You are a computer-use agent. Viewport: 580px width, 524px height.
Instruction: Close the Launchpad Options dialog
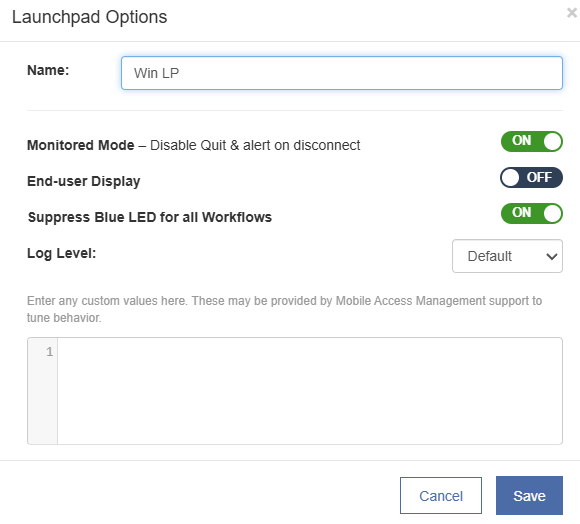tap(571, 13)
